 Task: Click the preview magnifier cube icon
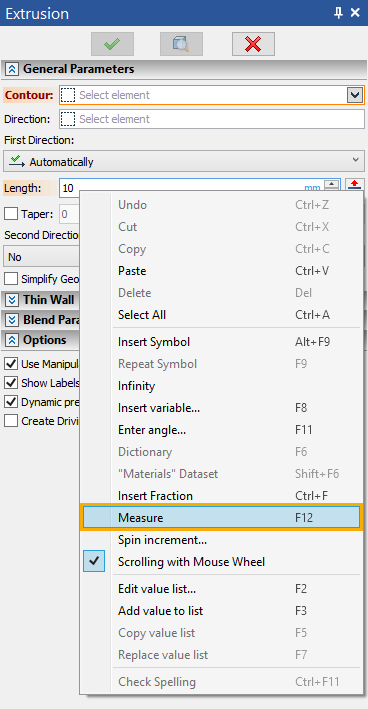click(181, 44)
